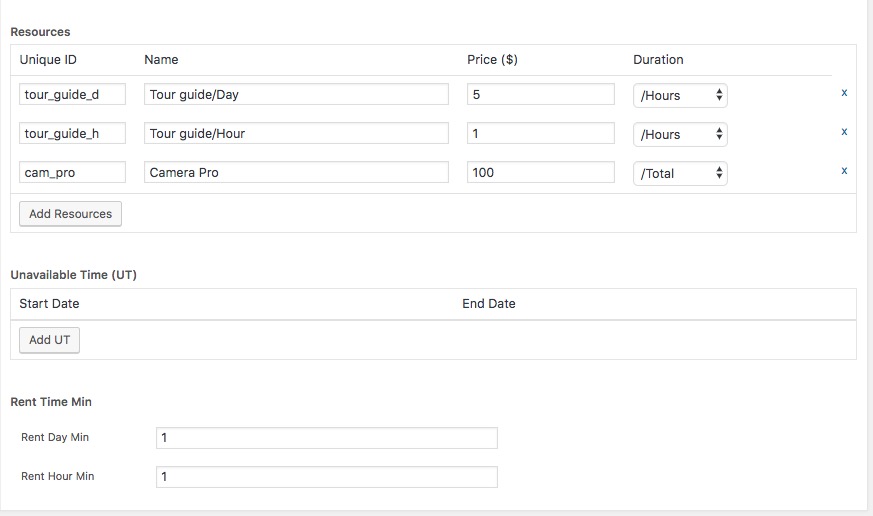
Task: Focus the tour_guide_h Unique ID field
Action: point(72,133)
